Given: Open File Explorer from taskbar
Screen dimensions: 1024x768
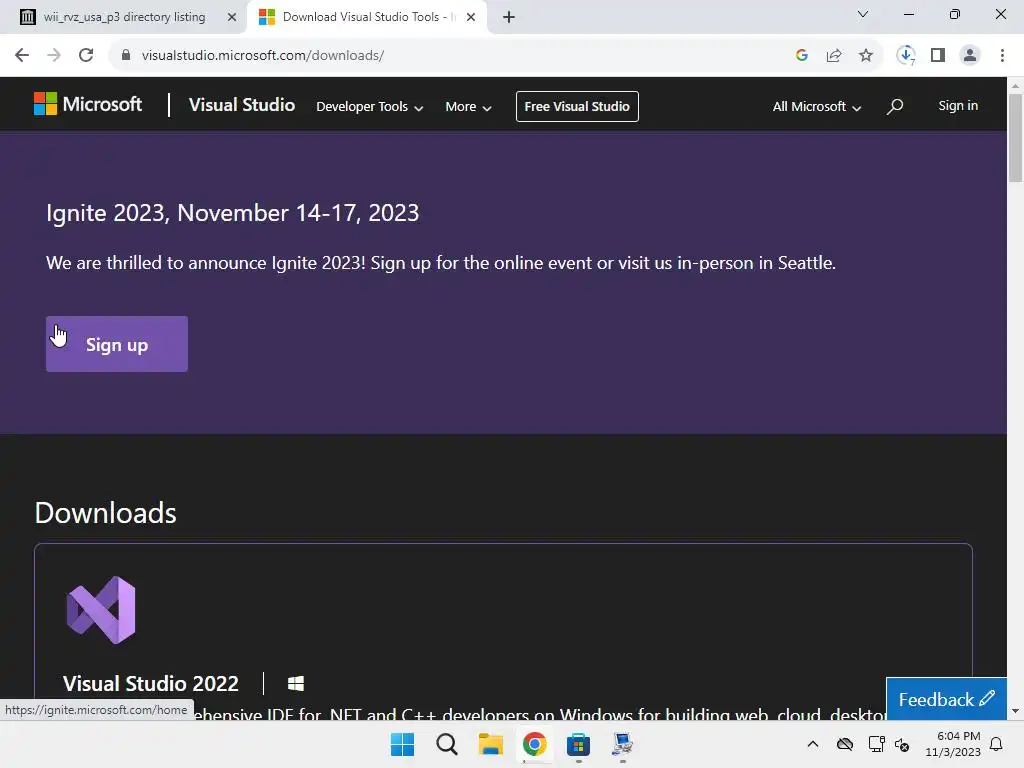Looking at the screenshot, I should click(490, 744).
